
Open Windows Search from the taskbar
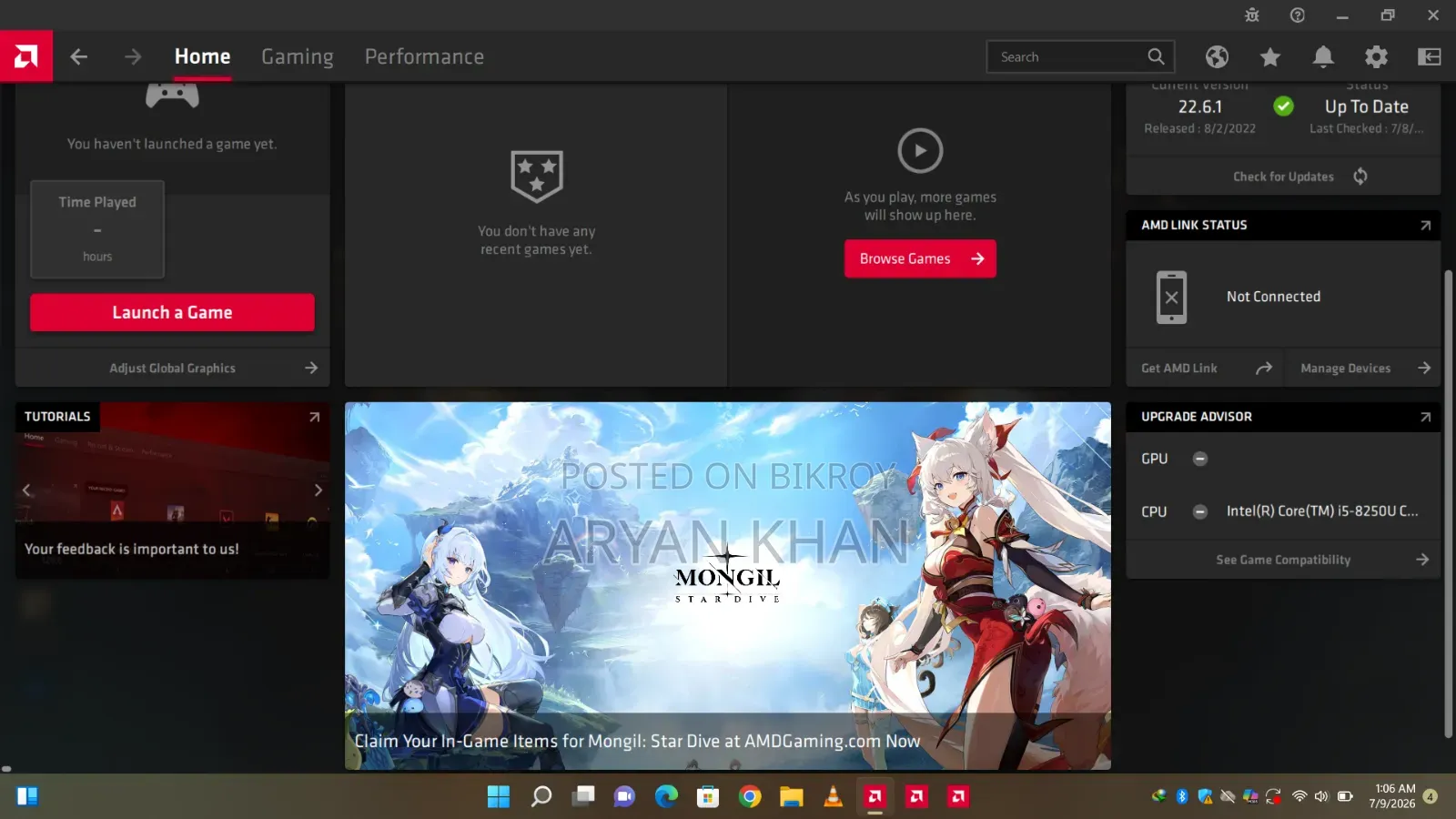[541, 796]
